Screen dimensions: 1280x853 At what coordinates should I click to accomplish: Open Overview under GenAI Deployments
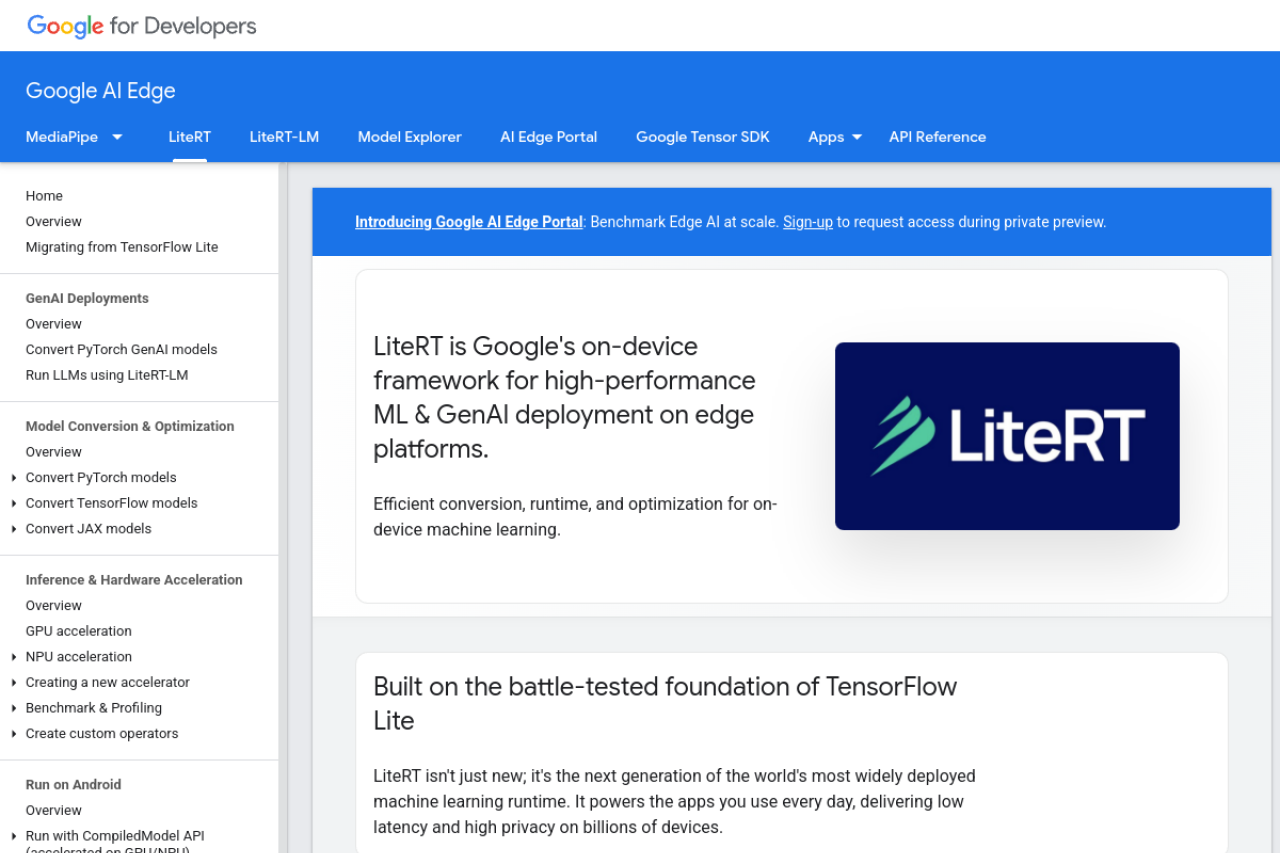(x=54, y=324)
